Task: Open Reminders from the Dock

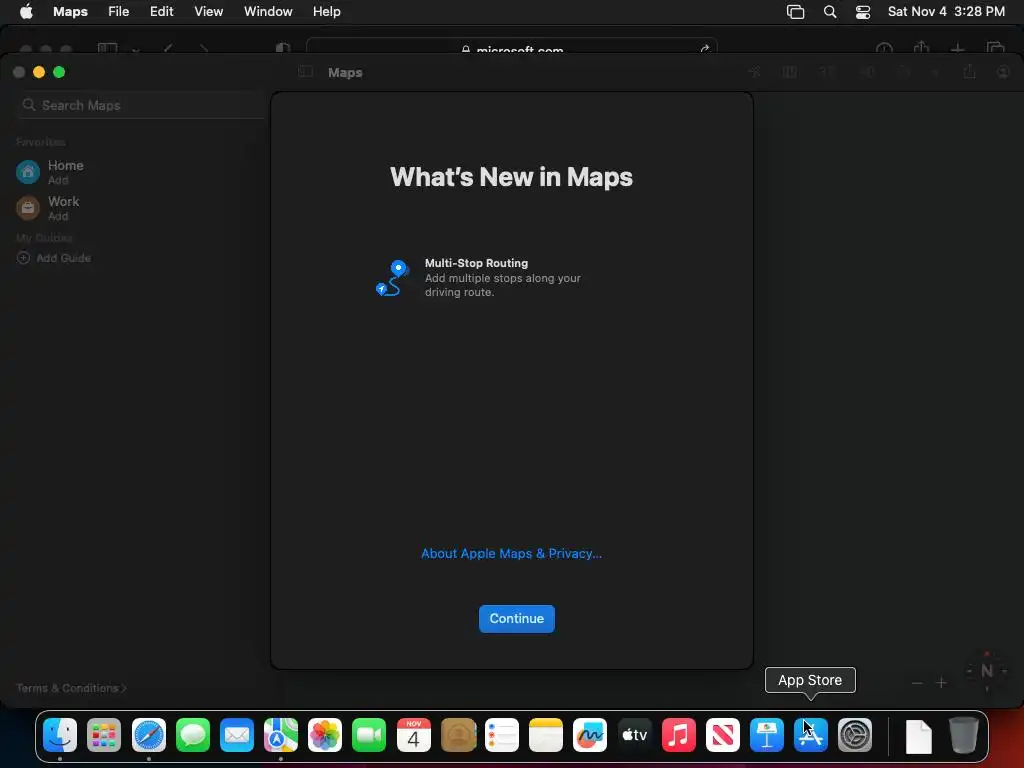Action: pos(502,735)
